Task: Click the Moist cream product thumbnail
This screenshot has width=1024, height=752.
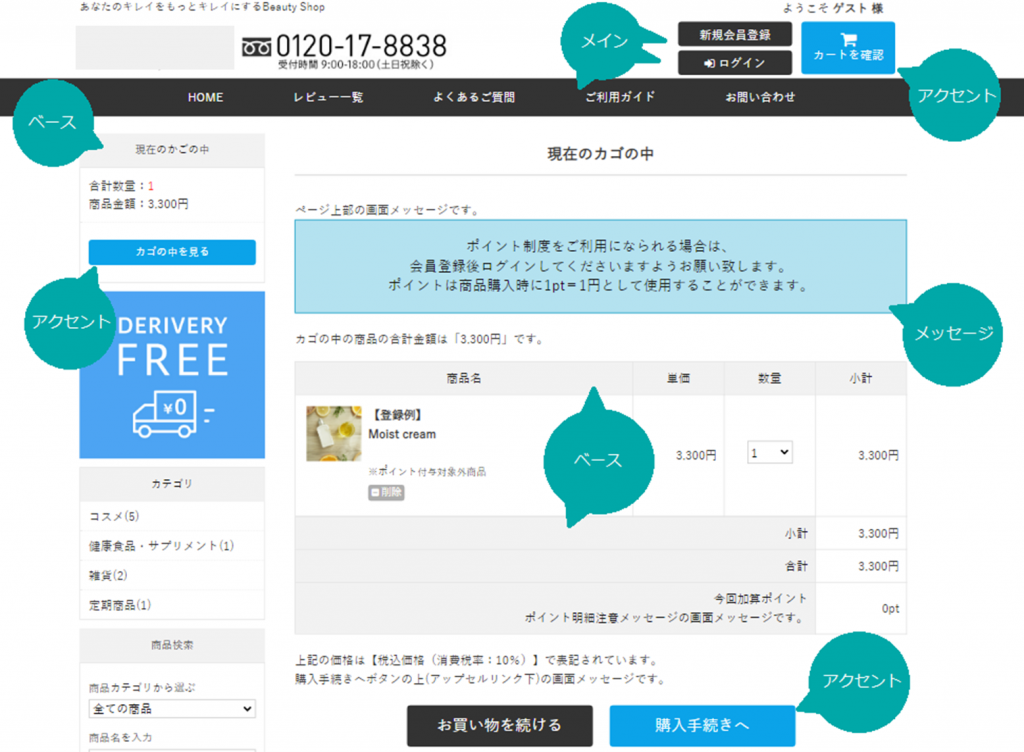Action: pos(334,433)
